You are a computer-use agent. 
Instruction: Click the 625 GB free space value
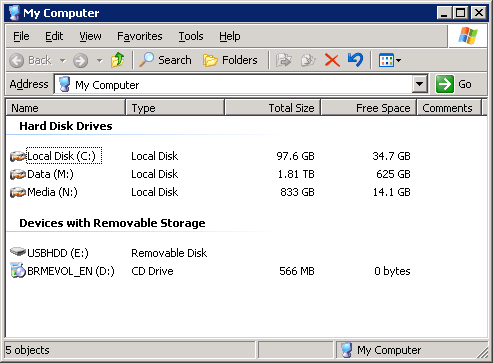tap(393, 174)
